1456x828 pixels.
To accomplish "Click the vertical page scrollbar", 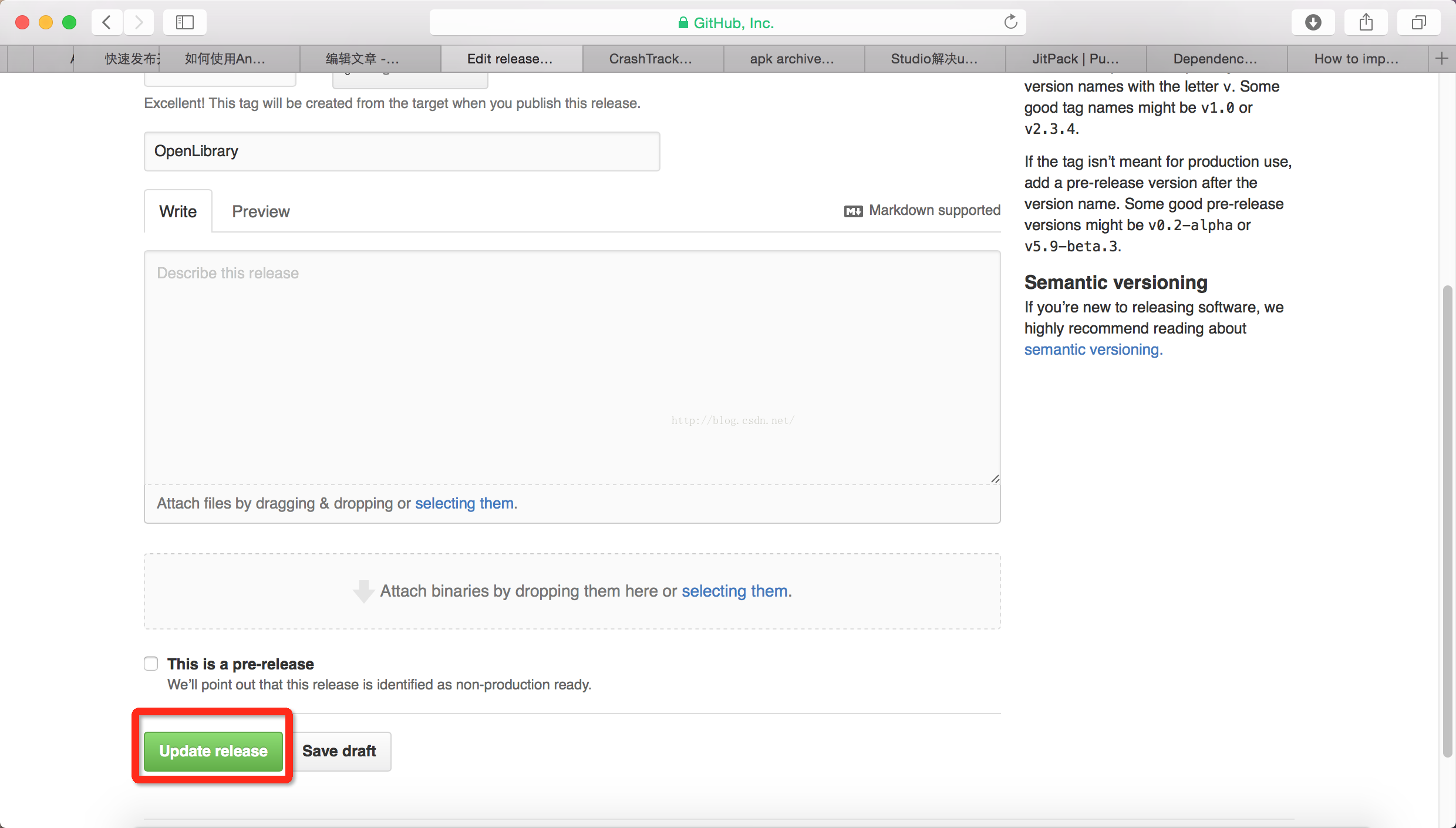I will pyautogui.click(x=1447, y=529).
